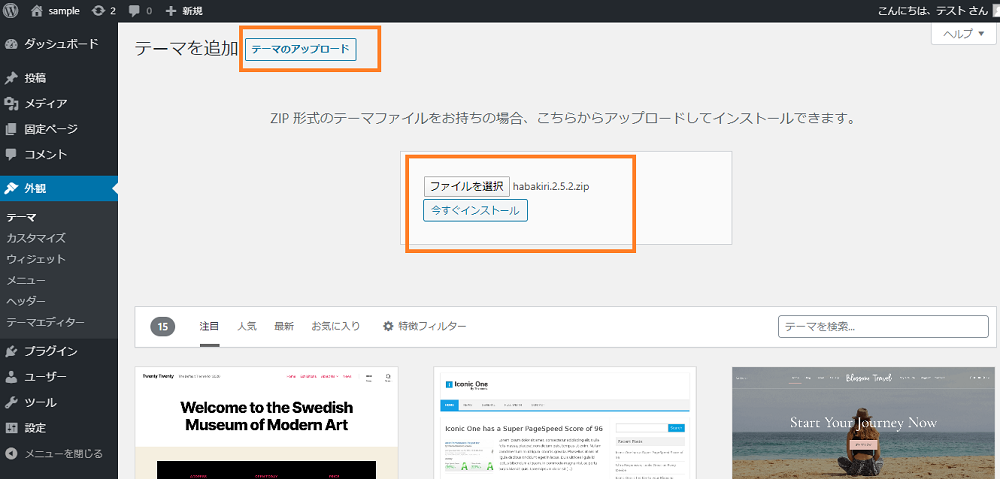Open 投稿 posts menu in sidebar
The height and width of the screenshot is (479, 1000).
35,78
